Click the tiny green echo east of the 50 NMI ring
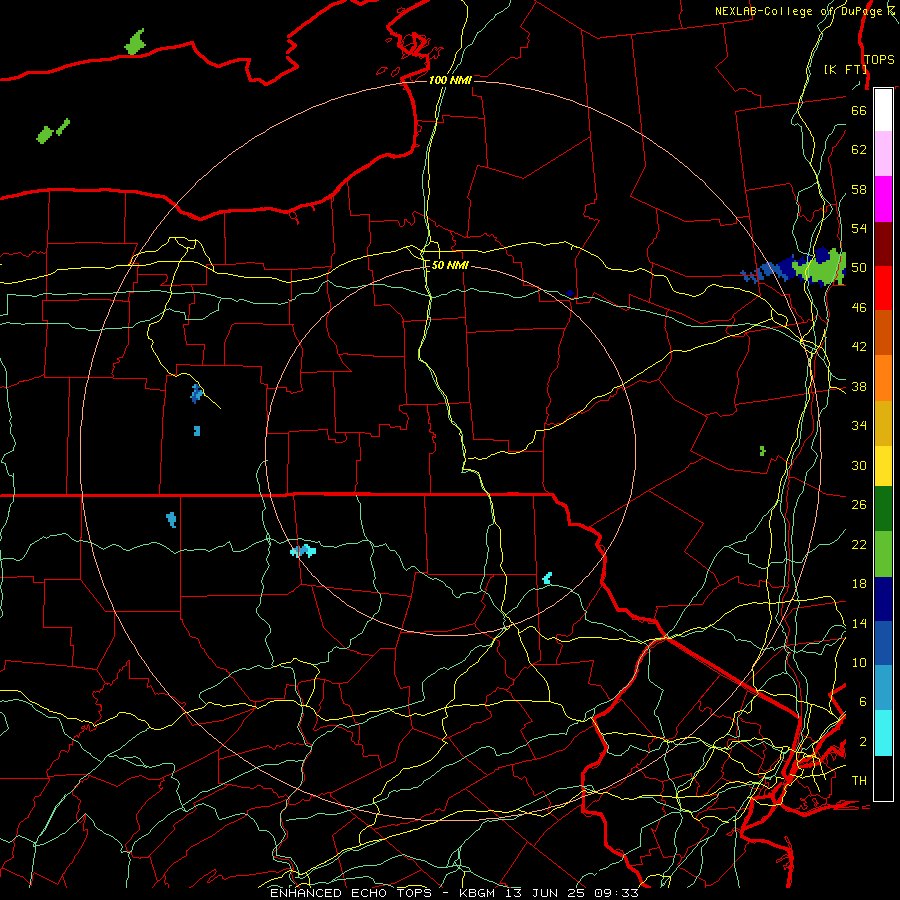 pyautogui.click(x=762, y=451)
